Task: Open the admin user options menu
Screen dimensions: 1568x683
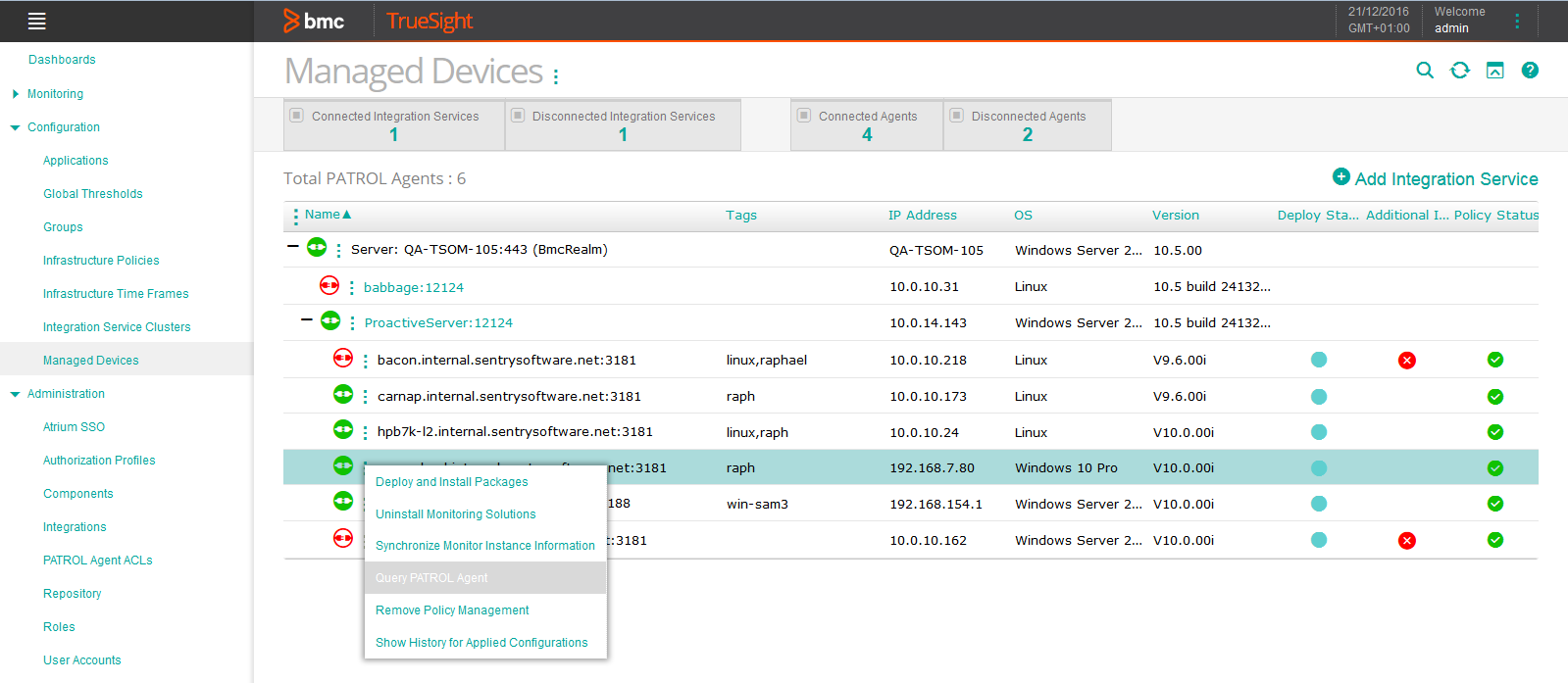Action: (1517, 21)
